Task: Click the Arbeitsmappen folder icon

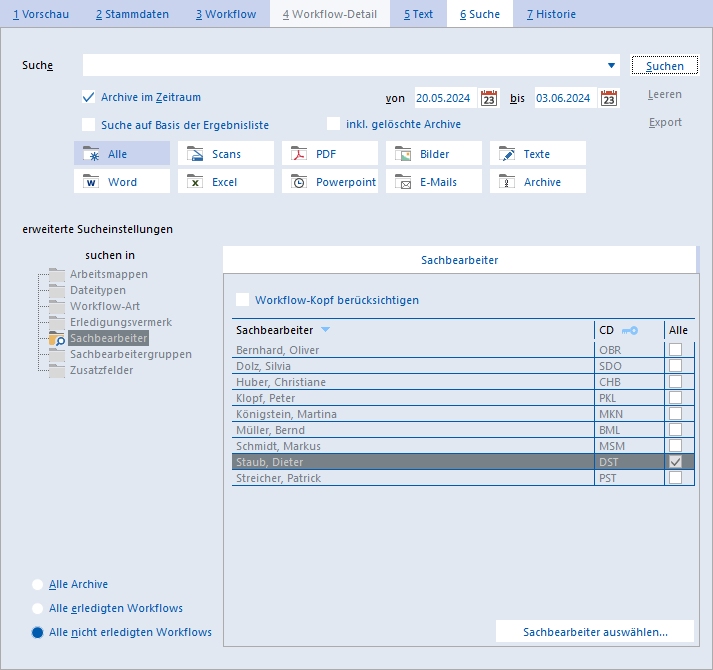Action: (x=57, y=274)
